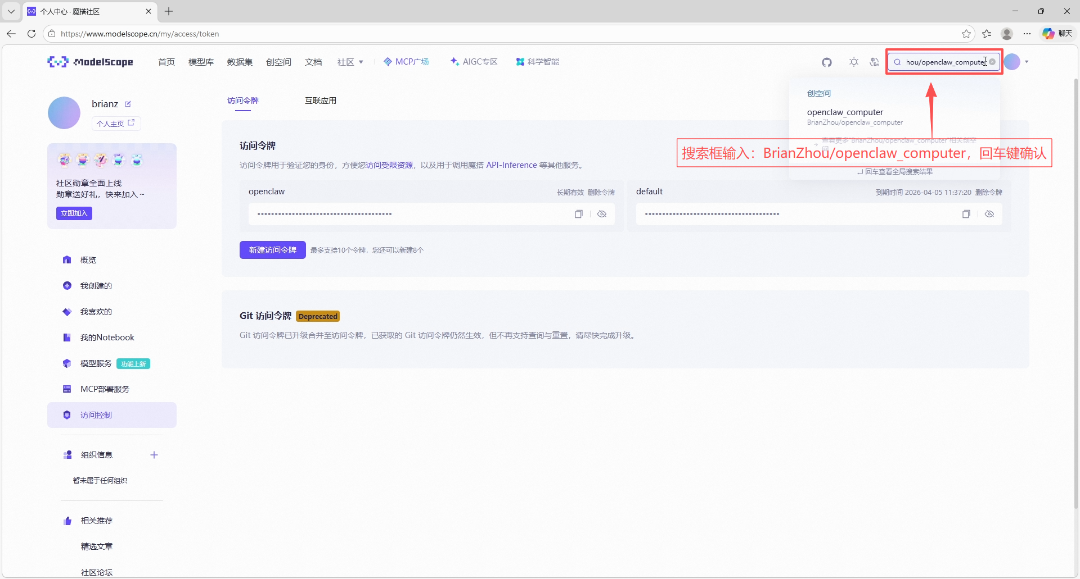Open 数据集 in the navigation bar
This screenshot has height=579, width=1080.
(239, 62)
